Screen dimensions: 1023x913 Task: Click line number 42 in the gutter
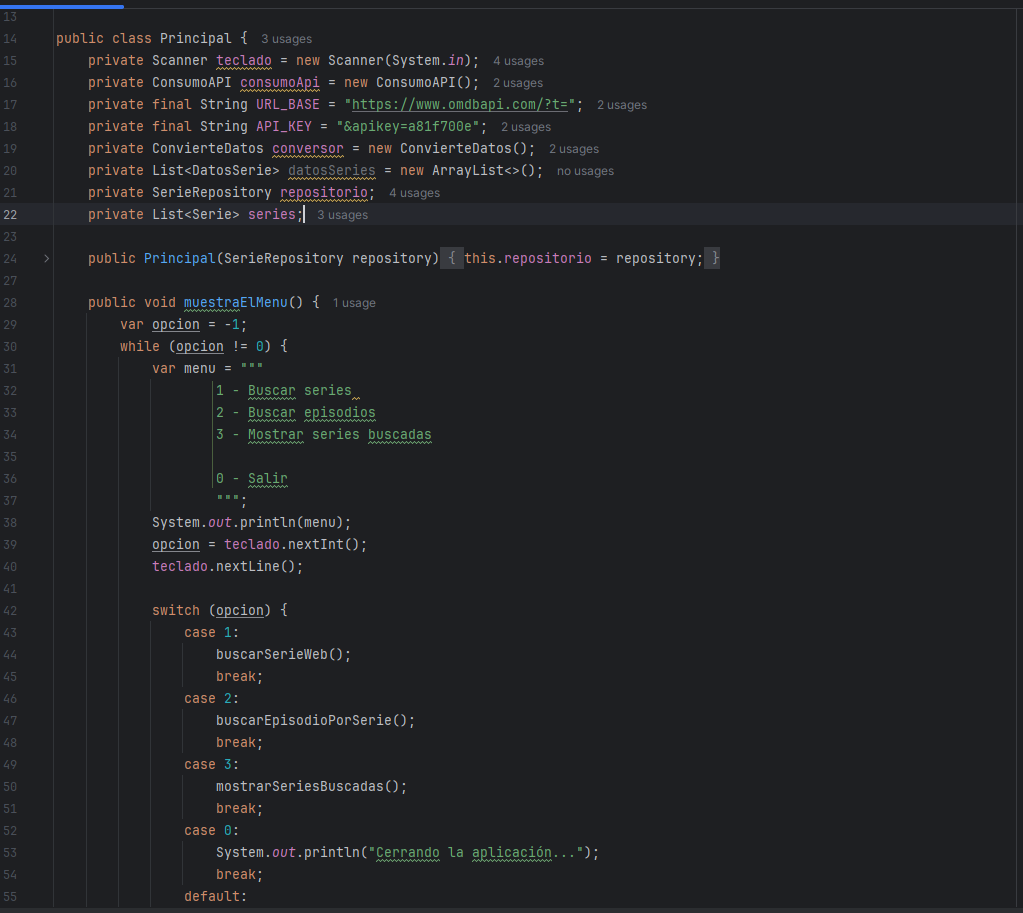(x=10, y=611)
